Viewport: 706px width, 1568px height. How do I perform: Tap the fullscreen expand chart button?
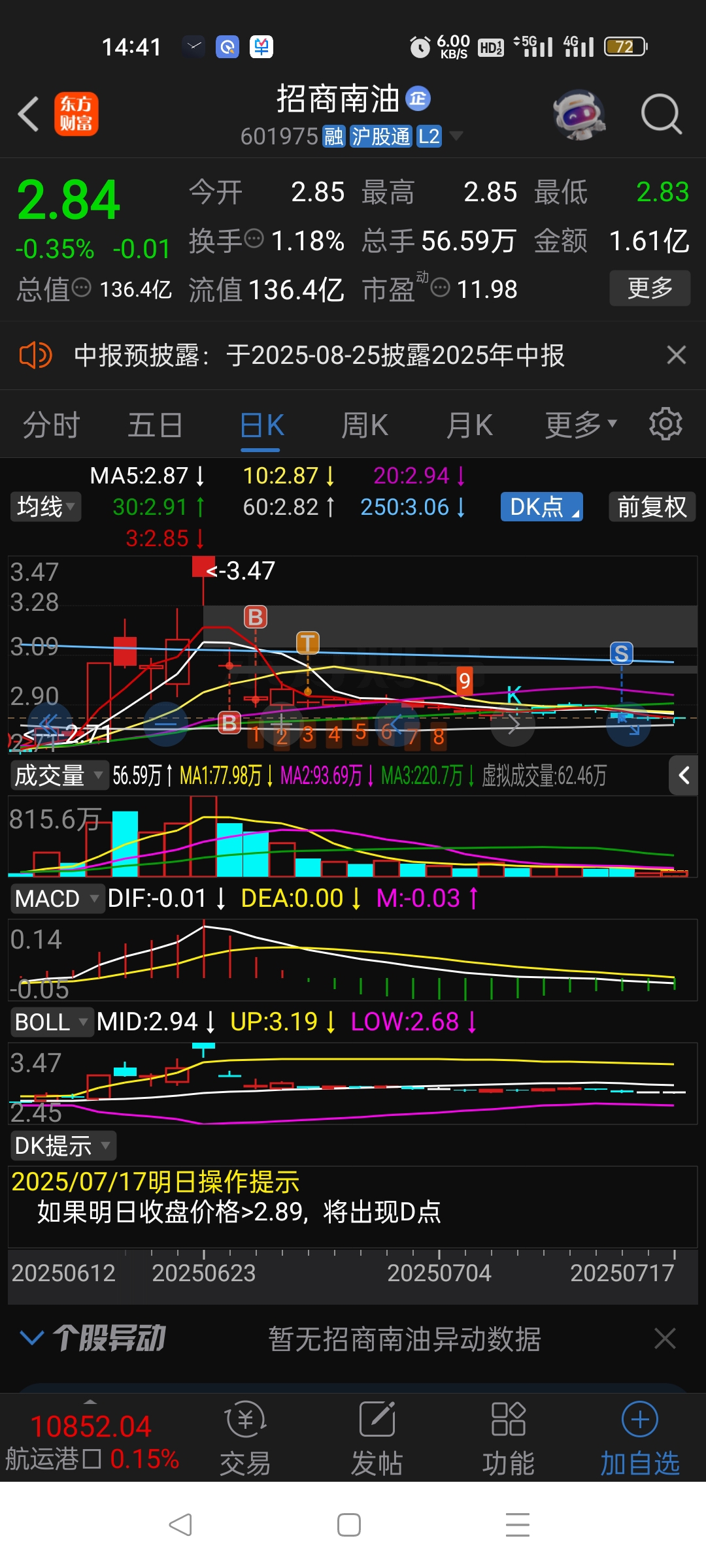click(x=629, y=724)
